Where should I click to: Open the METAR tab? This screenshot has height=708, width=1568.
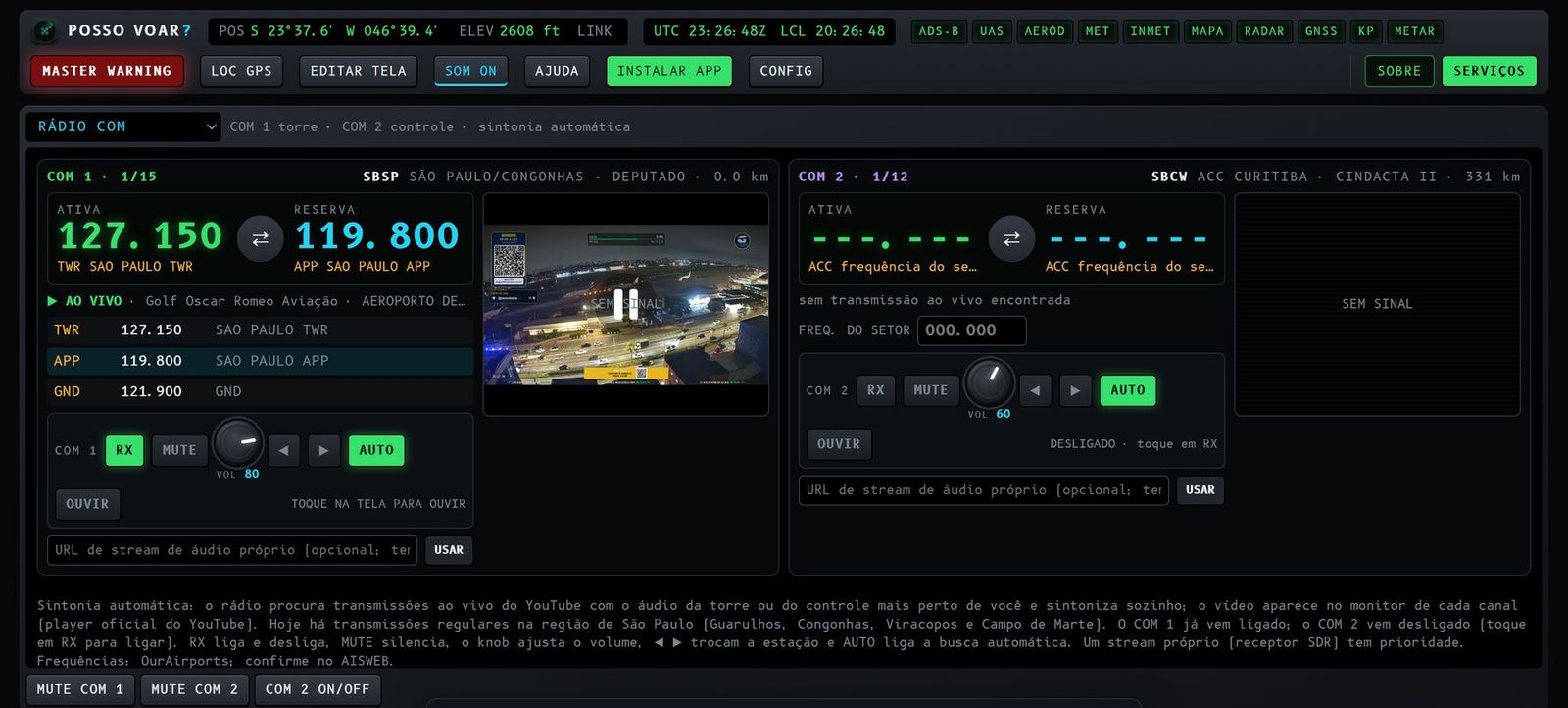[1415, 31]
